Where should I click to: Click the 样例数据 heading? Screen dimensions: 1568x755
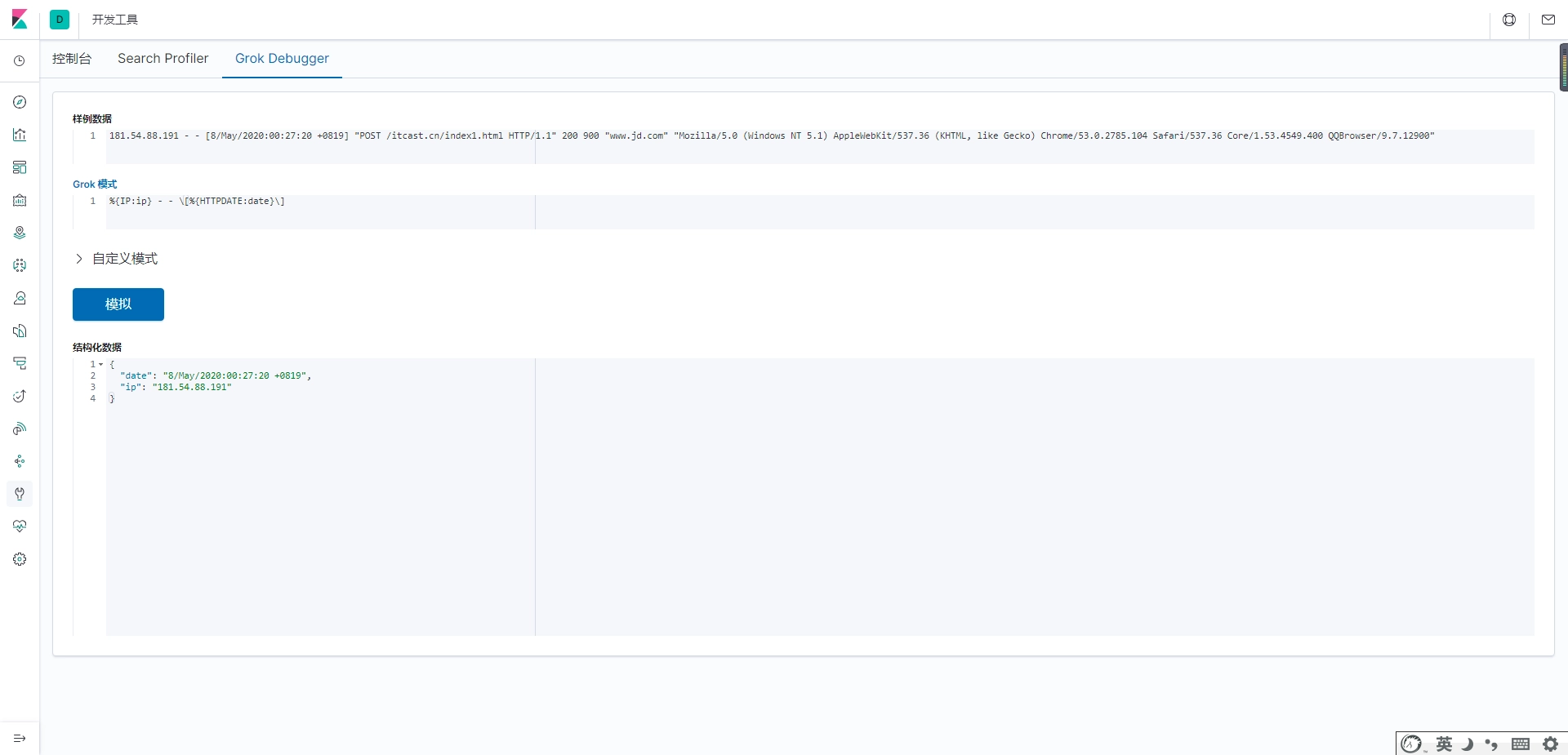92,119
